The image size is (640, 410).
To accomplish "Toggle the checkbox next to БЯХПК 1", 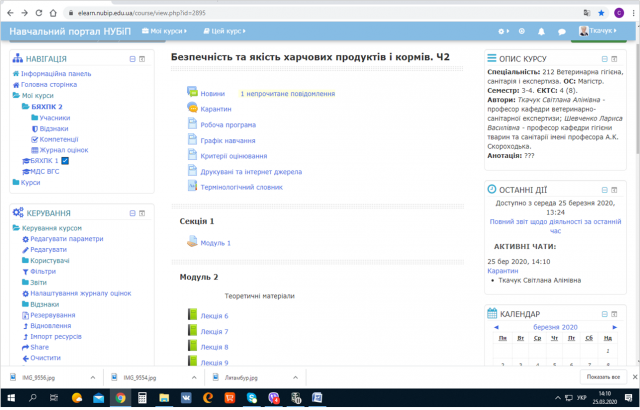I will pyautogui.click(x=65, y=160).
